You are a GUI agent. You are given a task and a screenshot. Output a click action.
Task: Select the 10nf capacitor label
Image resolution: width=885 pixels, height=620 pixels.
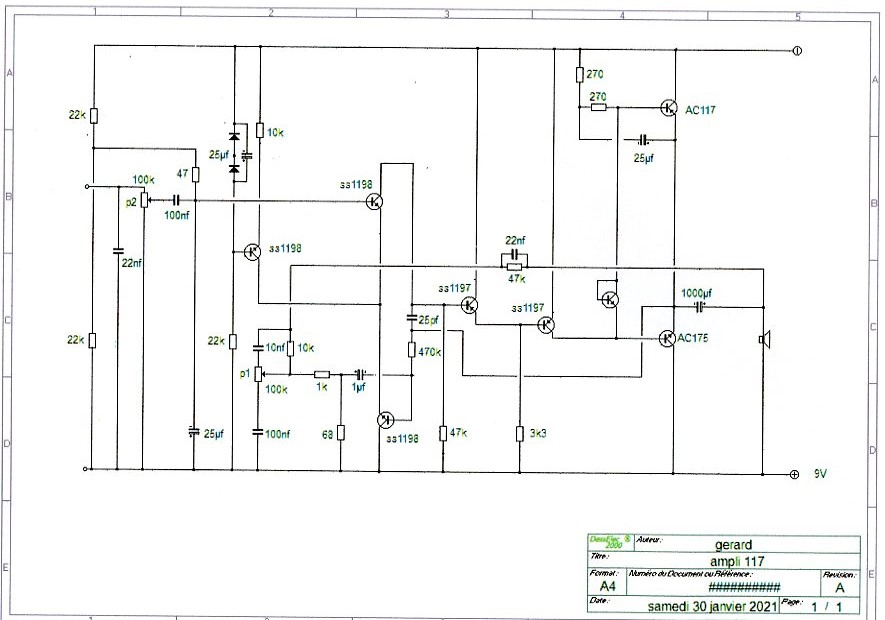(275, 348)
